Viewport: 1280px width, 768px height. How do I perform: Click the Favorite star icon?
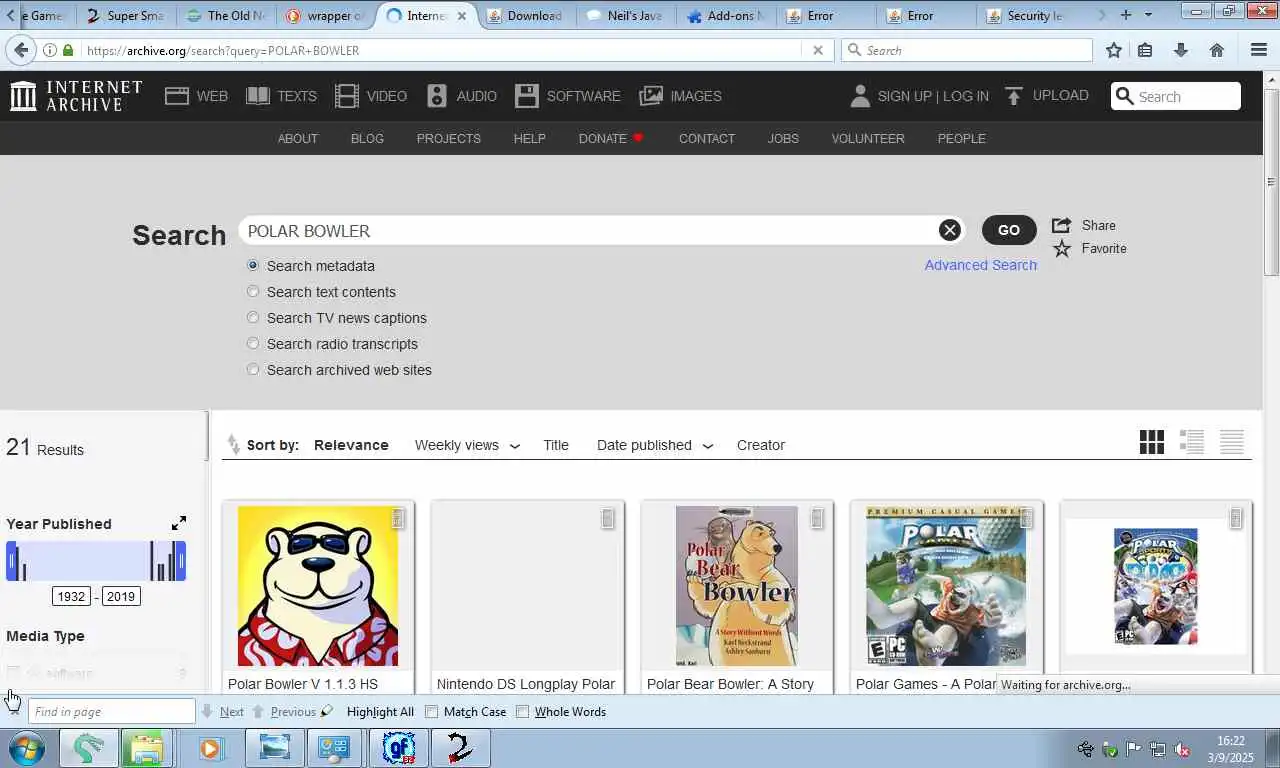click(1061, 248)
